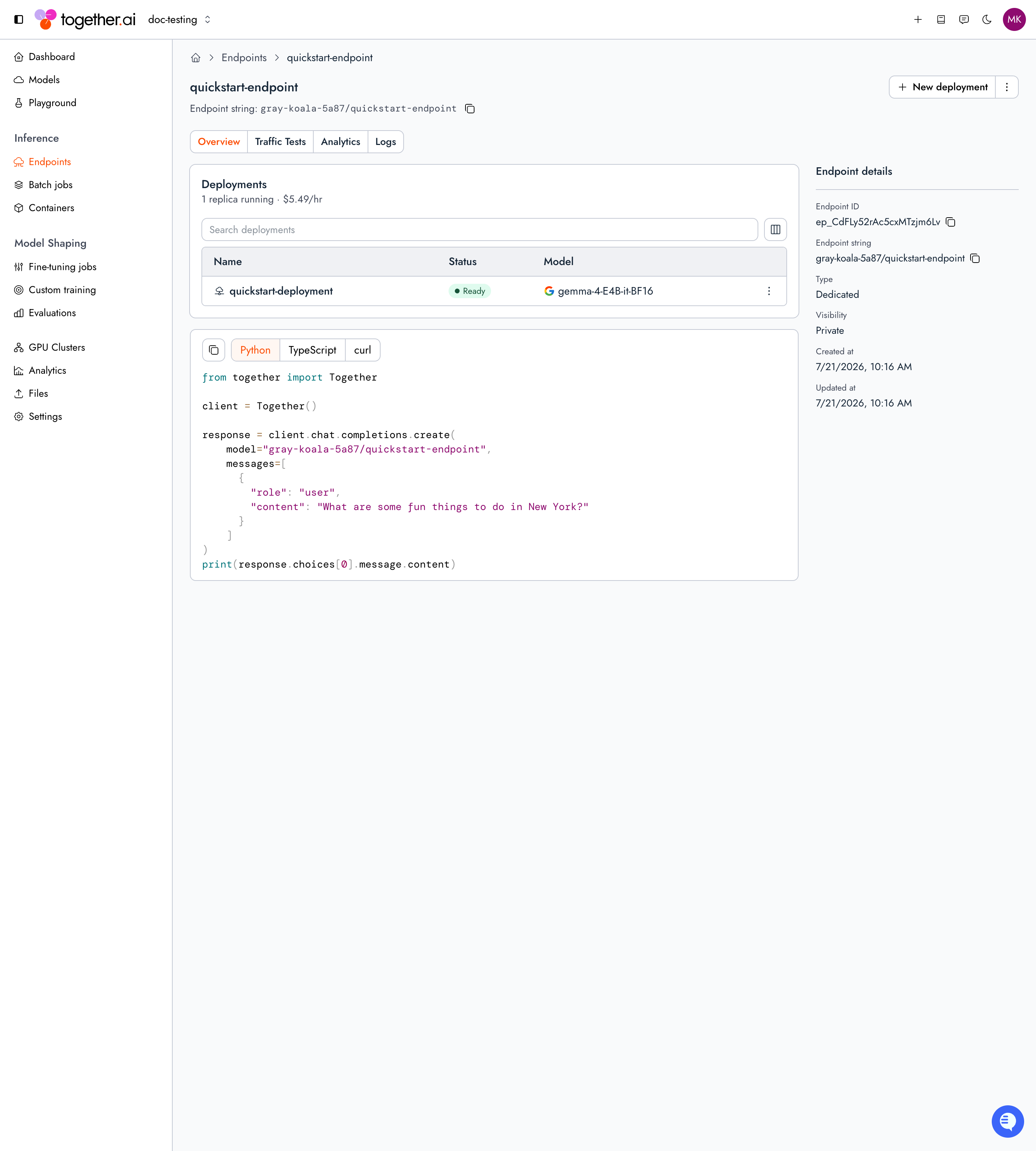This screenshot has height=1151, width=1036.
Task: Click quickstart-endpoint breadcrumb
Action: point(330,58)
